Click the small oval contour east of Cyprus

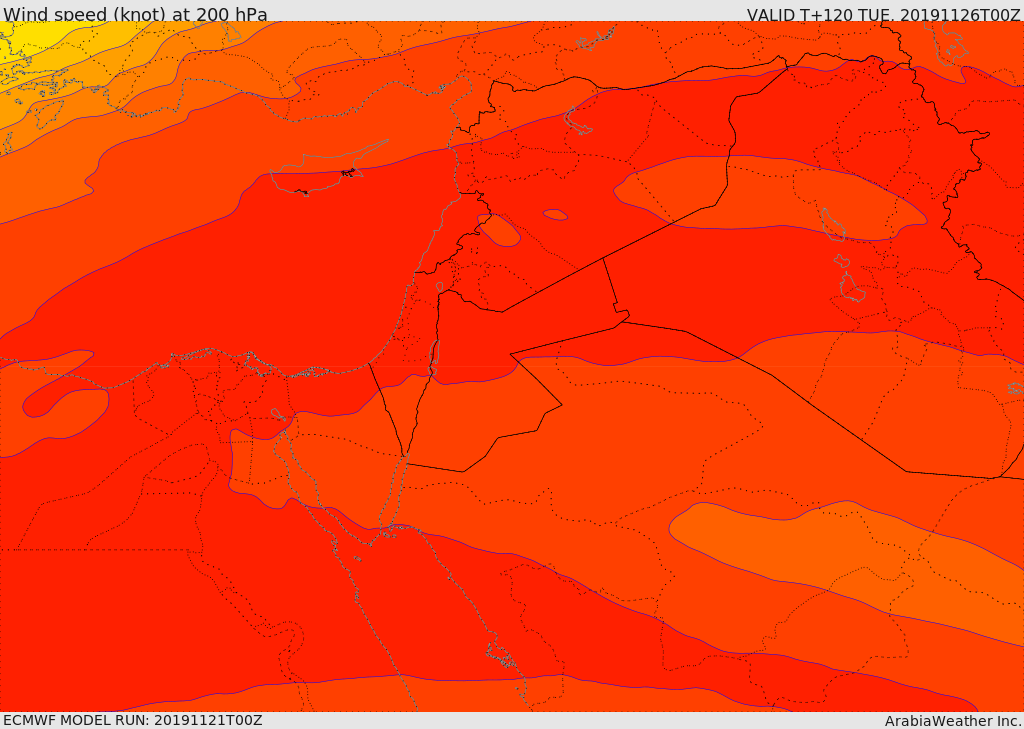pyautogui.click(x=498, y=230)
